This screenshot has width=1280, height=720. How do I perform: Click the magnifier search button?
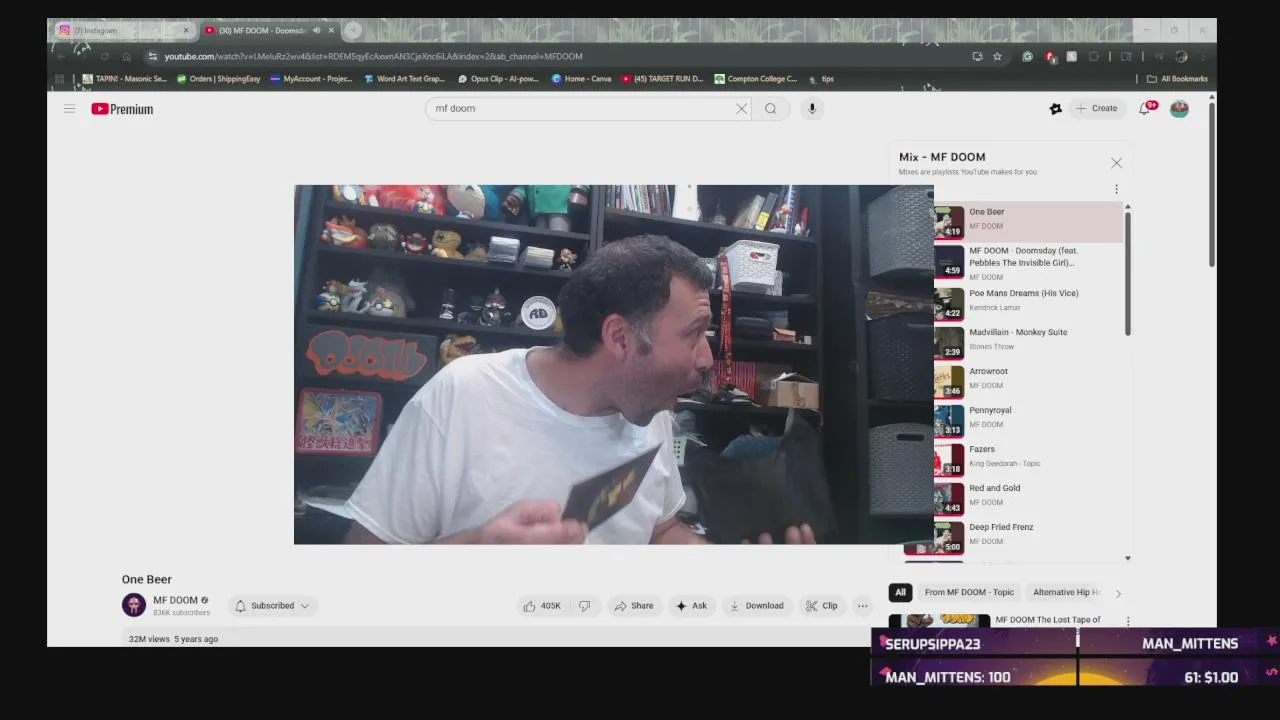tap(771, 109)
